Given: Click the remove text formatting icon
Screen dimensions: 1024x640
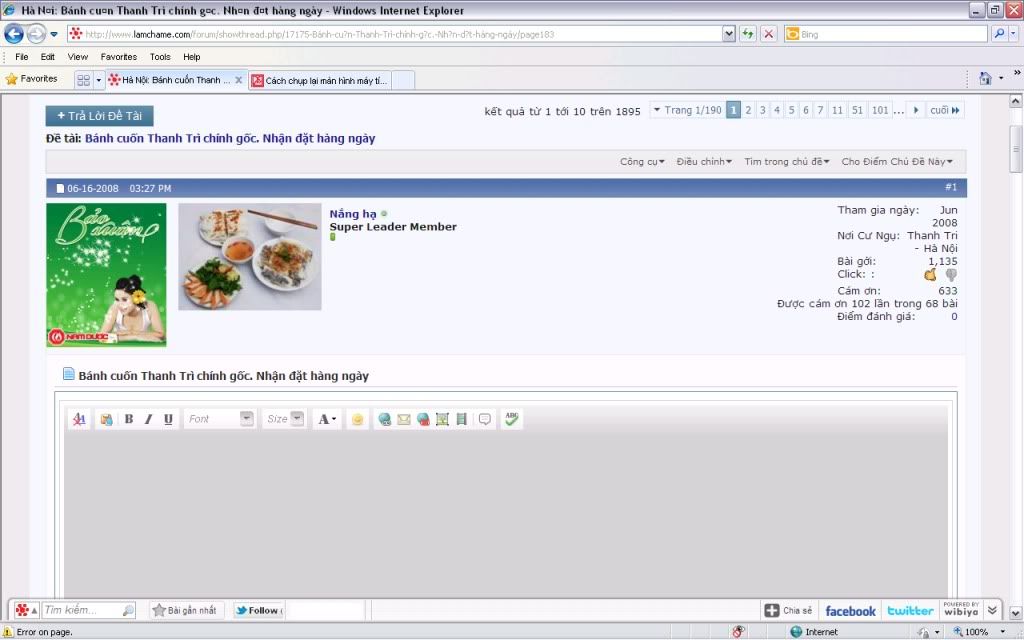Looking at the screenshot, I should click(x=79, y=419).
